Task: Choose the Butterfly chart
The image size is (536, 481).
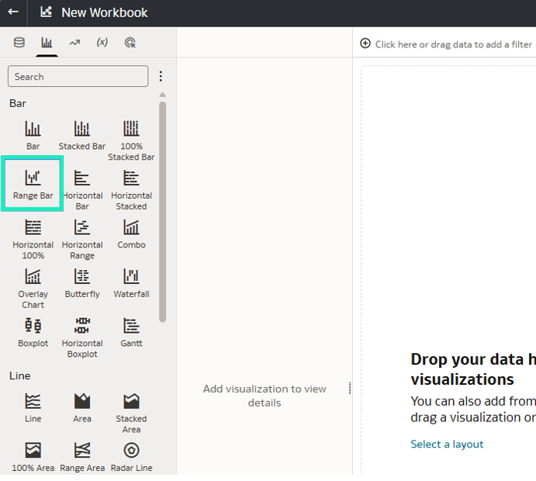Action: pyautogui.click(x=82, y=283)
